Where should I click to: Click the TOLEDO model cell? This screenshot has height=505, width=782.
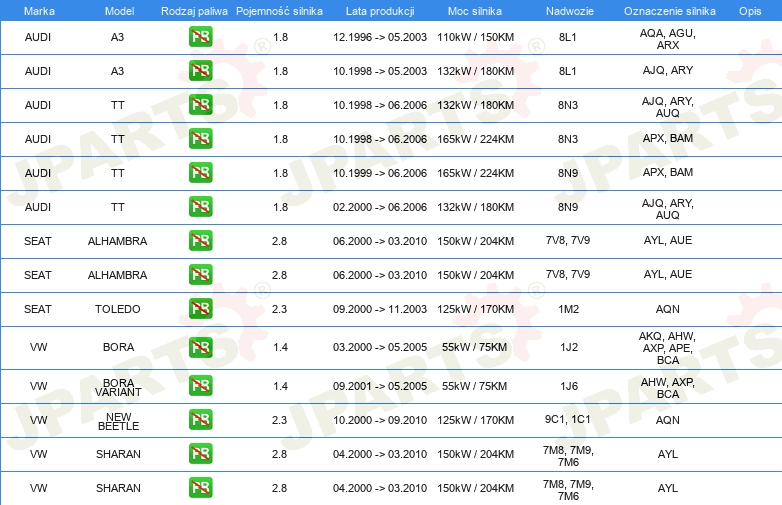pyautogui.click(x=118, y=309)
